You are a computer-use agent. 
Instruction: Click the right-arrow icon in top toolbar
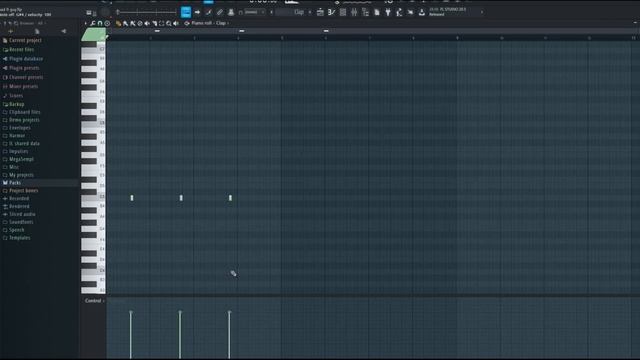(x=197, y=12)
